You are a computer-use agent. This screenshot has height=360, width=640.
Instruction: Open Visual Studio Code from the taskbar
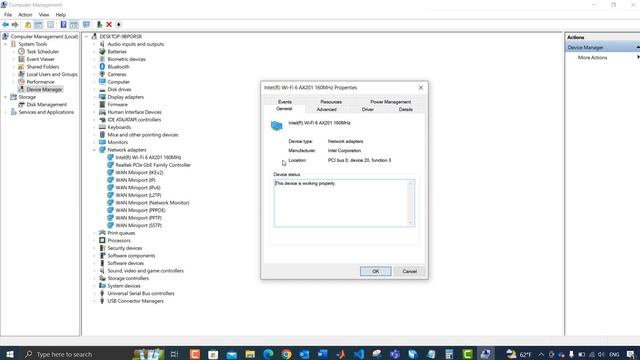tap(359, 354)
